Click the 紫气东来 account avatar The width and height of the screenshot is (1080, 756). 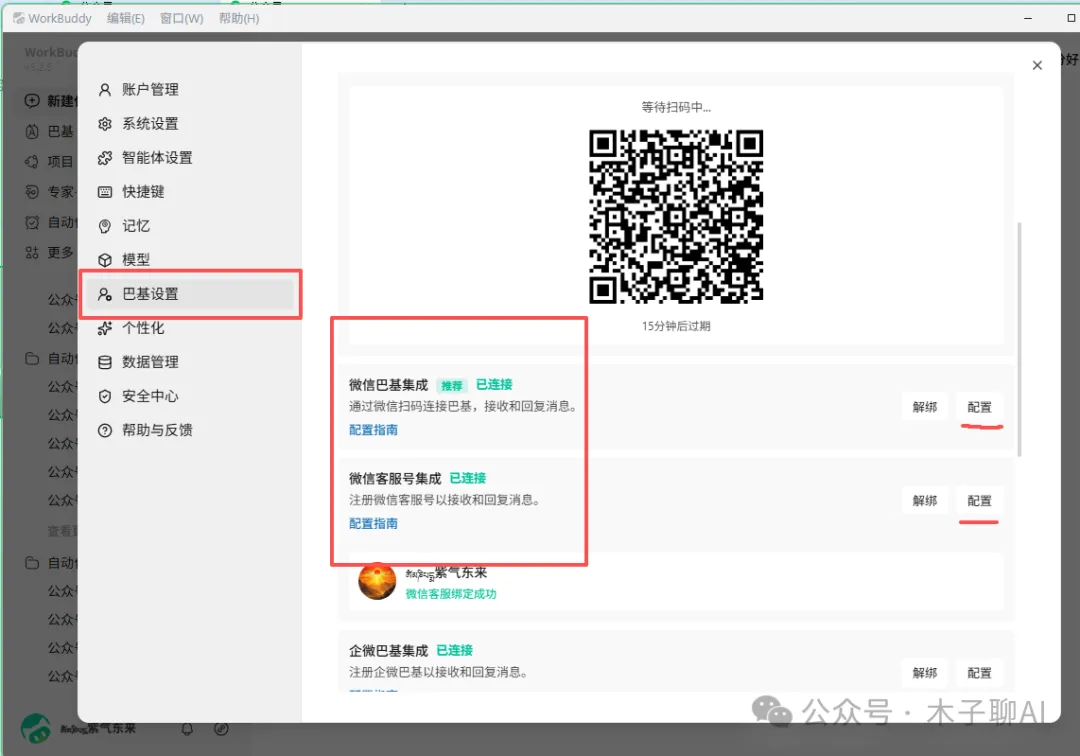click(377, 581)
